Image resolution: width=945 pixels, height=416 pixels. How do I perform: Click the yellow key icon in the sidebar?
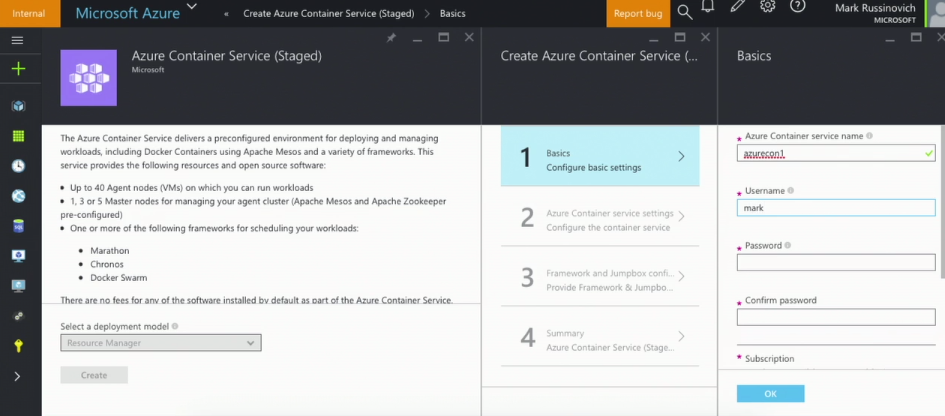[18, 345]
